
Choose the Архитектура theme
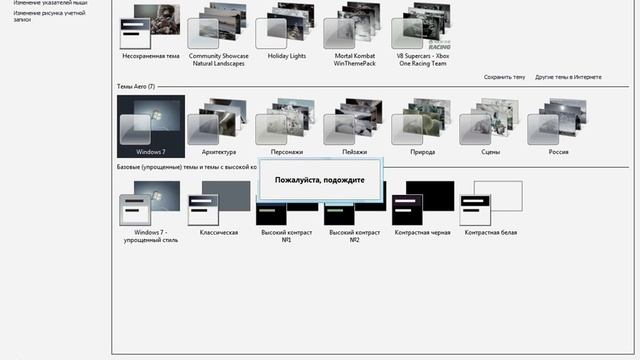point(218,127)
